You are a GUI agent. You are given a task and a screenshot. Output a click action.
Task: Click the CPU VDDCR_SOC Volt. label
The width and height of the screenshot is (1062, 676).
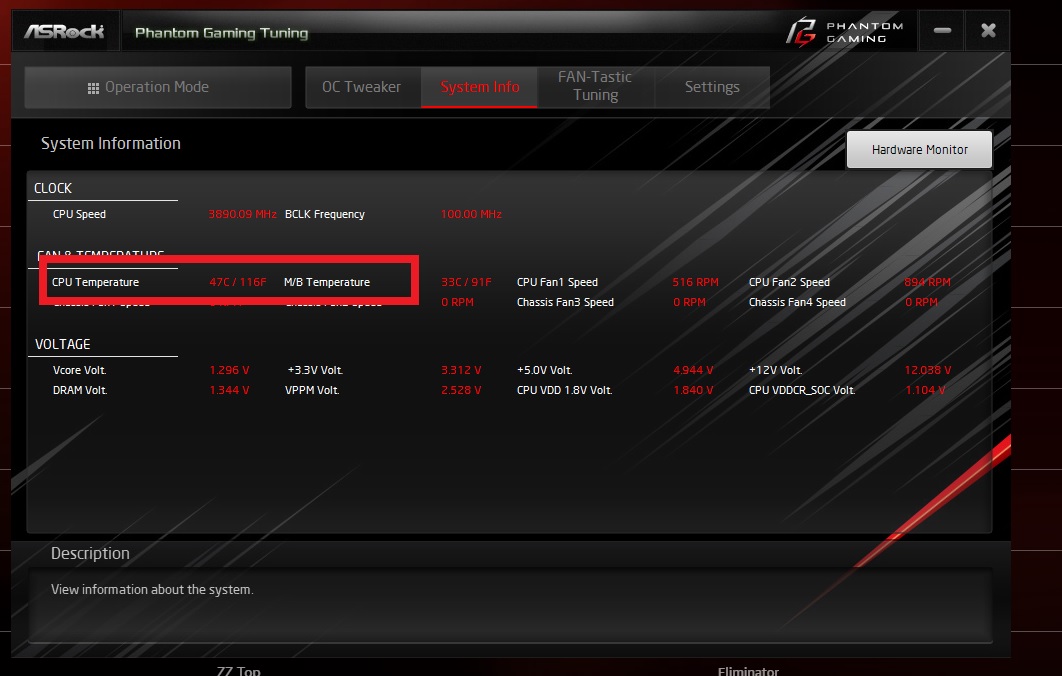point(802,390)
